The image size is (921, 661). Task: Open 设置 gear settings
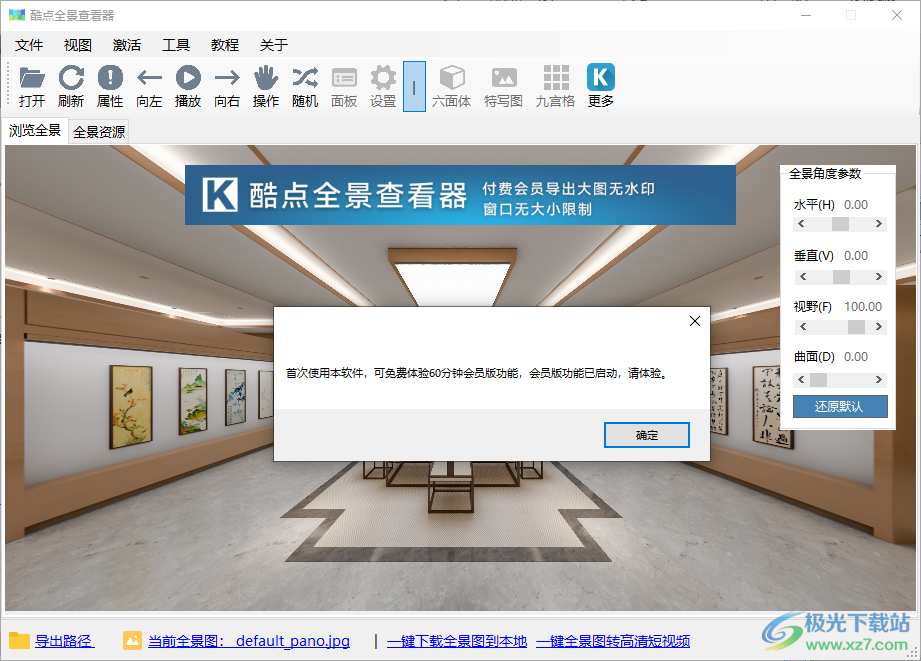pos(383,86)
